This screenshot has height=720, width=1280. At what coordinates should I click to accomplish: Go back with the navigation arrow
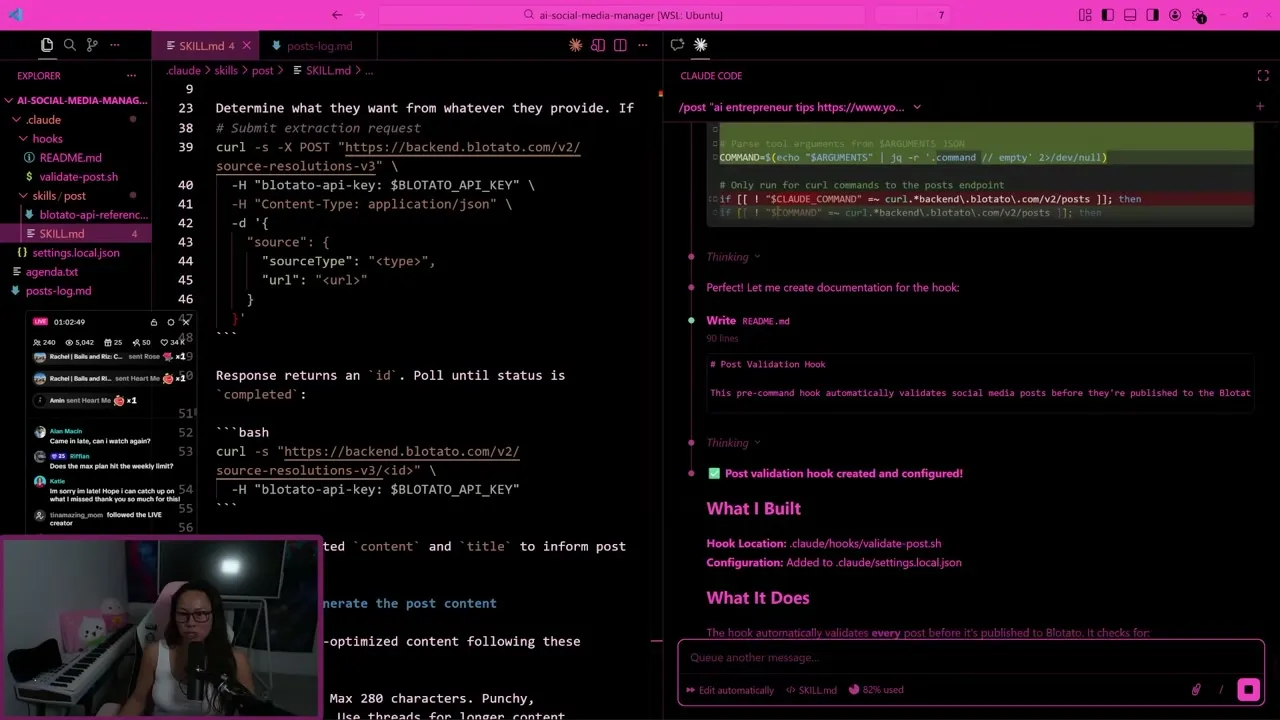(x=337, y=15)
